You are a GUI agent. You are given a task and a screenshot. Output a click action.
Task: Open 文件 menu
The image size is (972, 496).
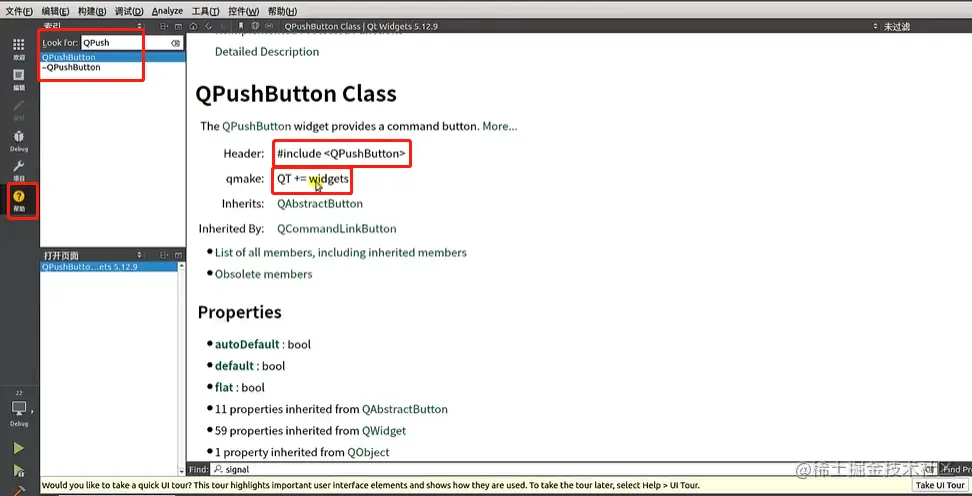click(19, 11)
